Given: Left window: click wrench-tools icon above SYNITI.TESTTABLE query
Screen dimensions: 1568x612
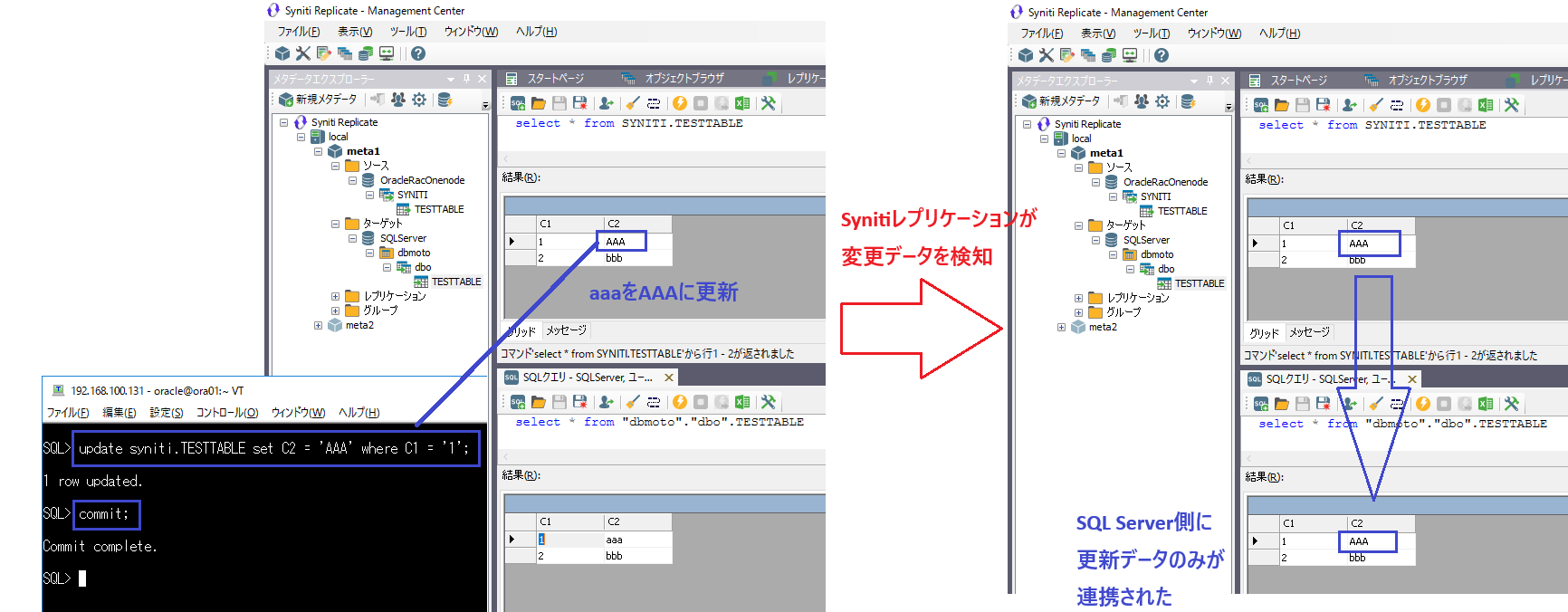Looking at the screenshot, I should [769, 103].
